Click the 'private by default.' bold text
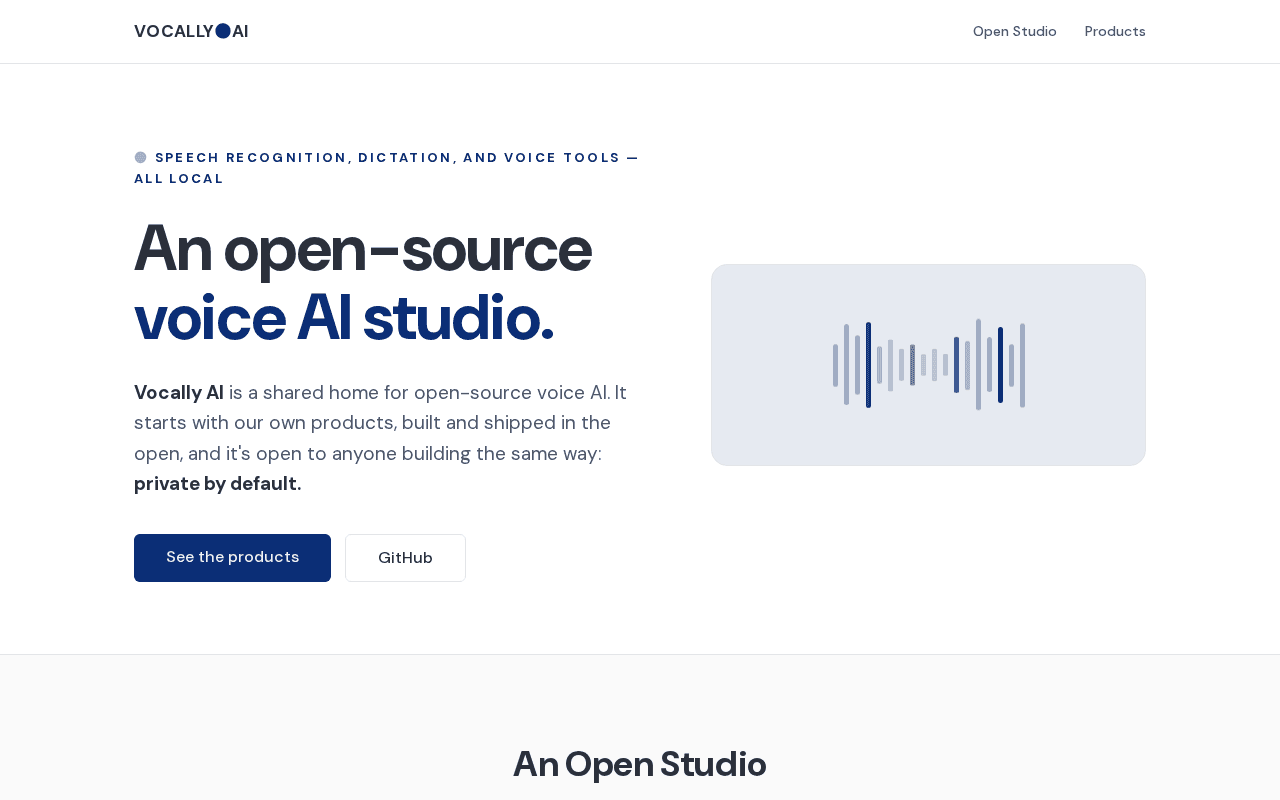Screen dimensions: 1280x800 click(x=218, y=484)
